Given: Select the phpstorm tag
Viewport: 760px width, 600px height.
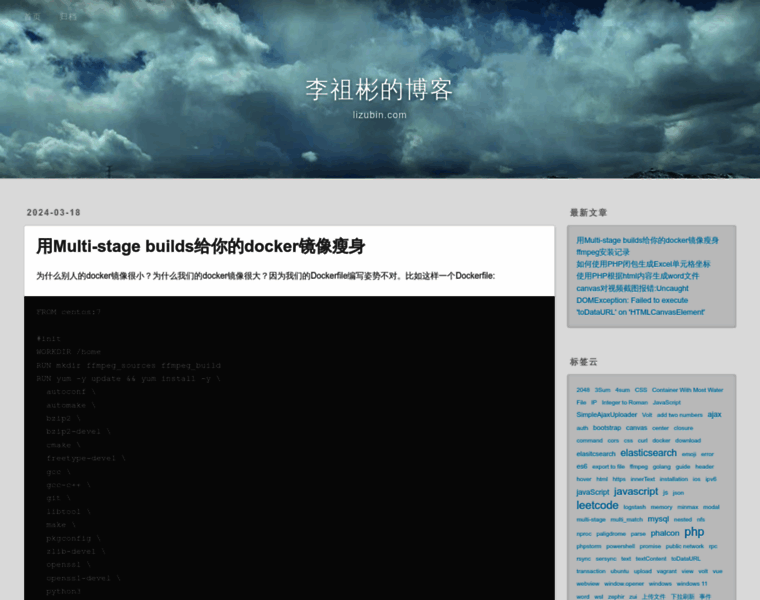Looking at the screenshot, I should (x=589, y=546).
